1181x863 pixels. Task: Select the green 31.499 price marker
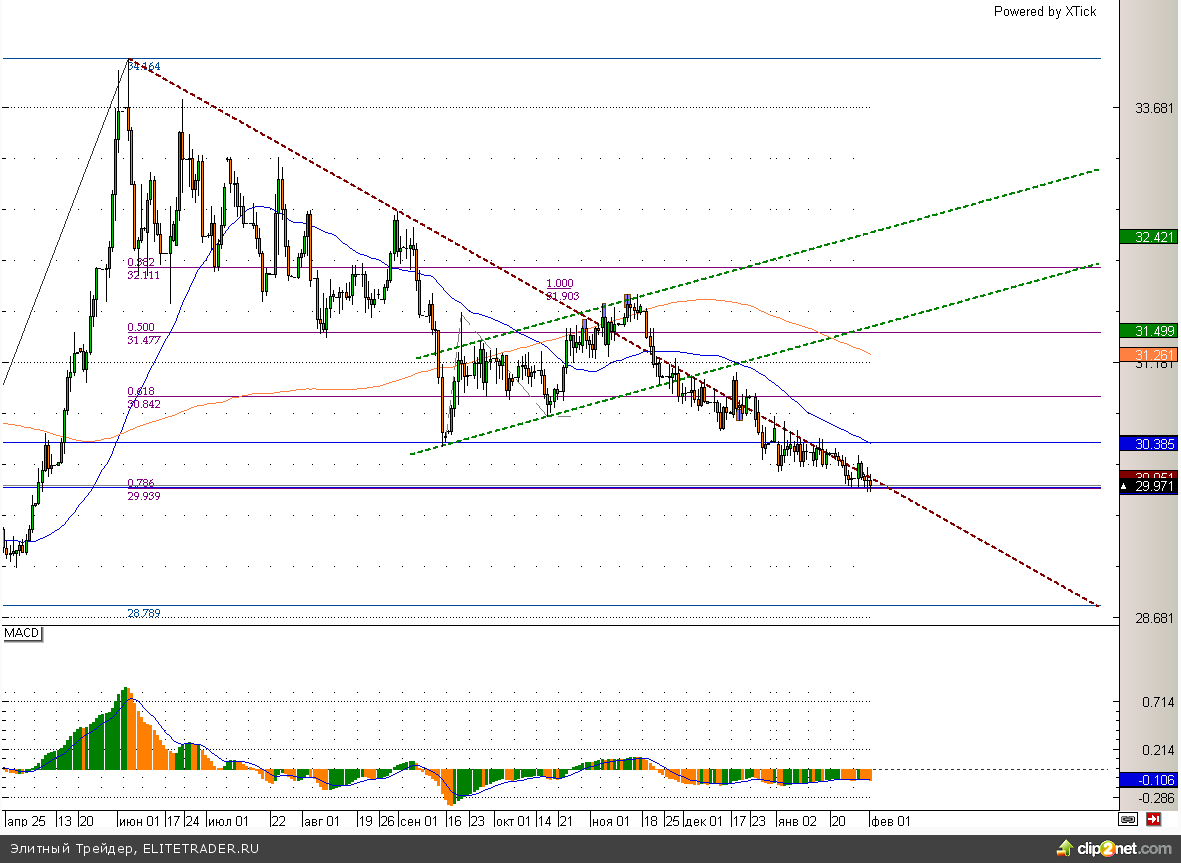coord(1148,331)
